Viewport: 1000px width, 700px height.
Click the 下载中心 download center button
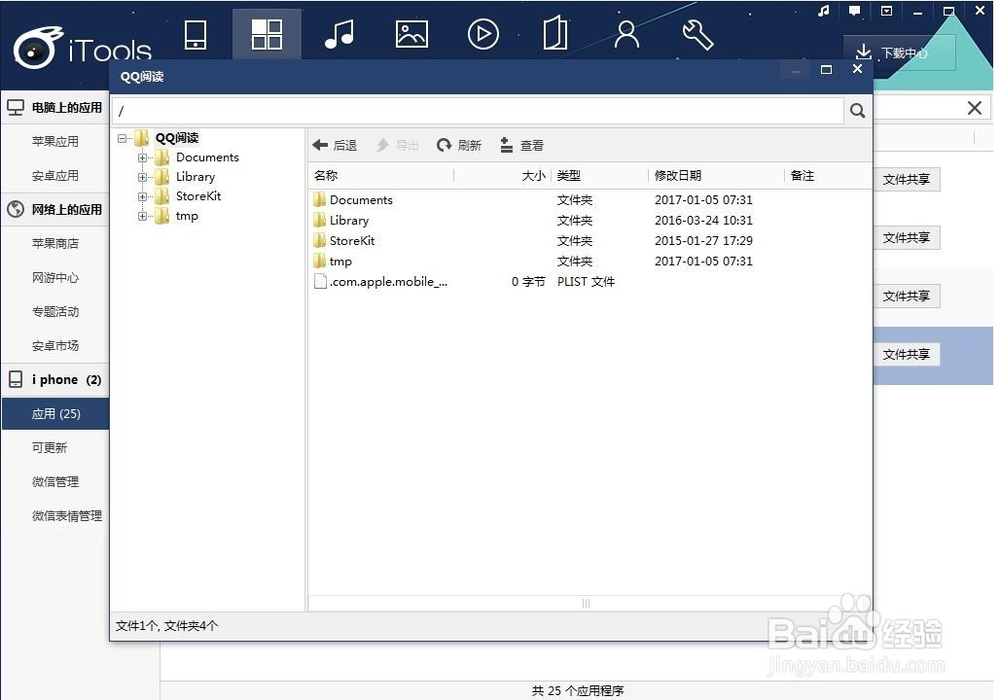pyautogui.click(x=899, y=52)
